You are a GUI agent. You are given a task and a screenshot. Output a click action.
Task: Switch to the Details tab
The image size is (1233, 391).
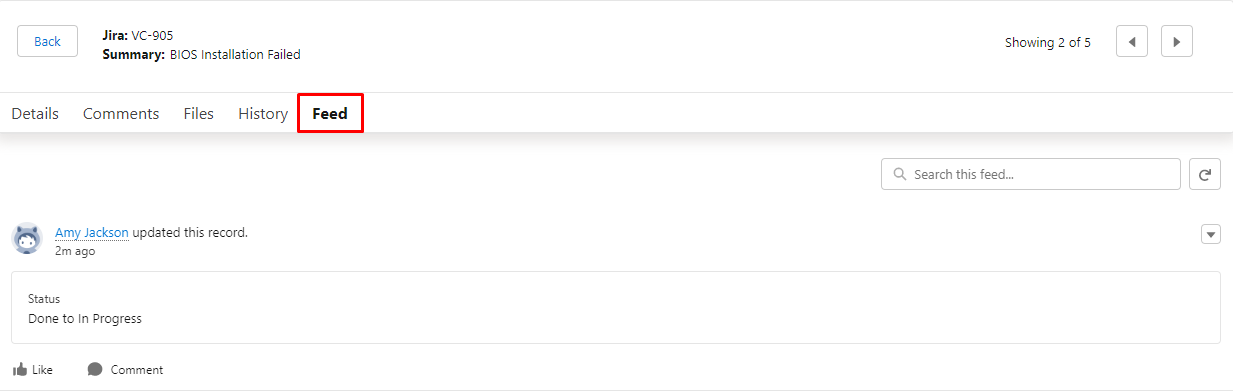tap(35, 114)
